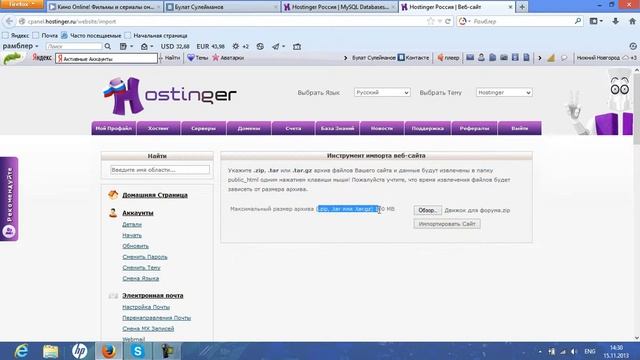Open the Rambler send arrow dropdown
The width and height of the screenshot is (640, 360).
[278, 47]
